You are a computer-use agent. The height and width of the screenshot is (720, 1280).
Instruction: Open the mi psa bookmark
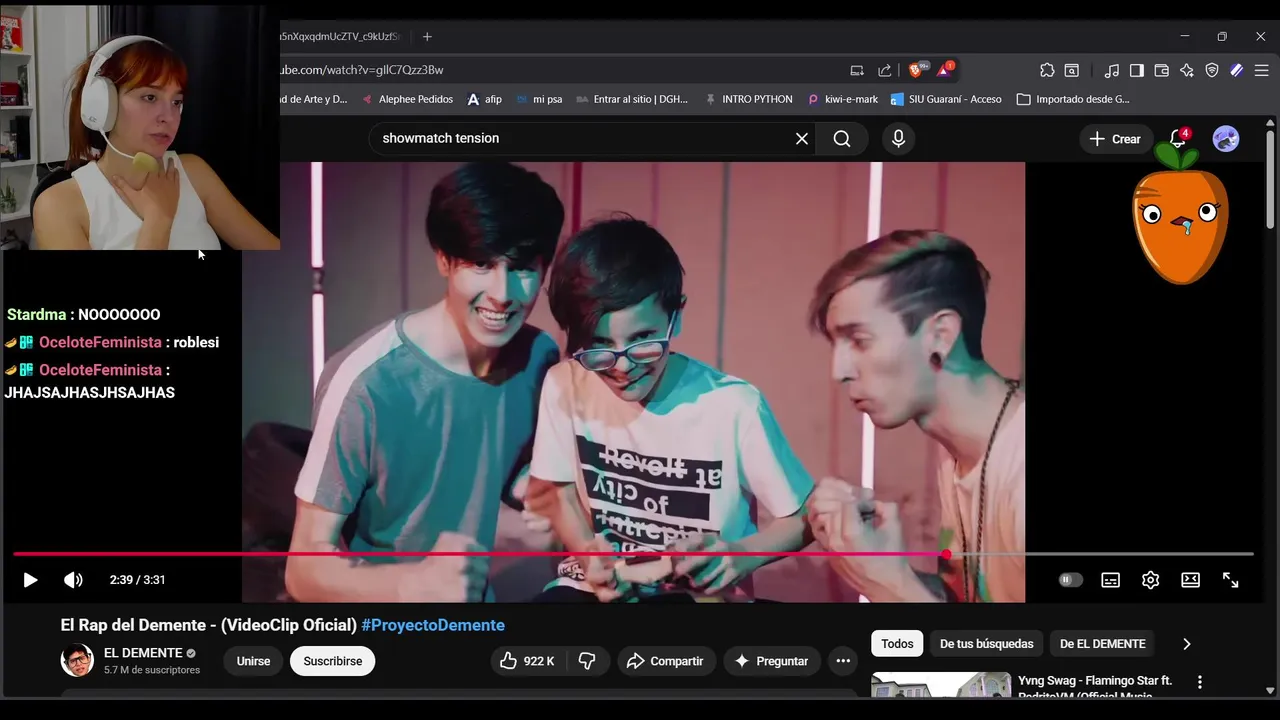(539, 99)
